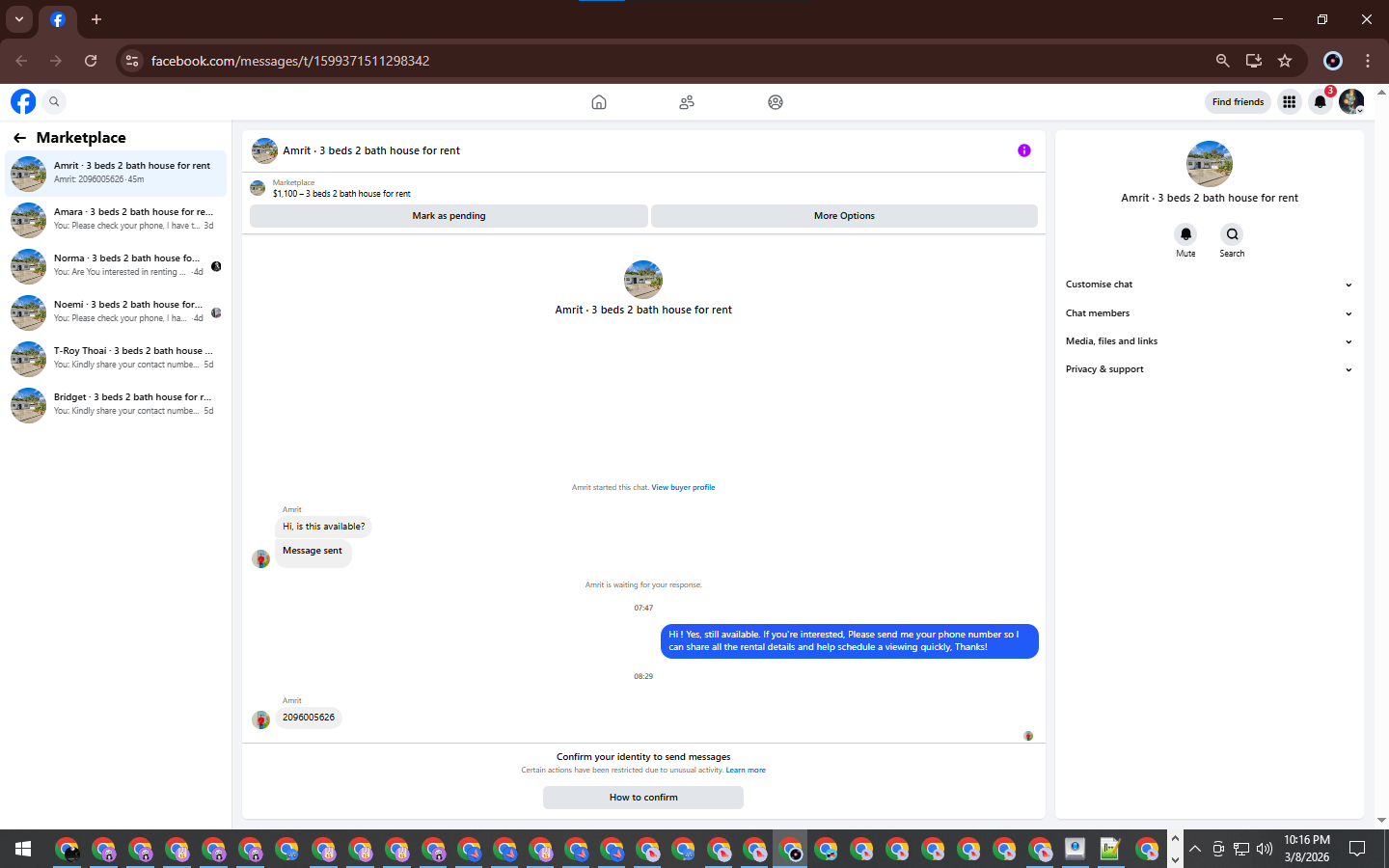This screenshot has height=868, width=1389.
Task: Click the taskbar clock showing 10:16 PM
Action: [x=1307, y=849]
